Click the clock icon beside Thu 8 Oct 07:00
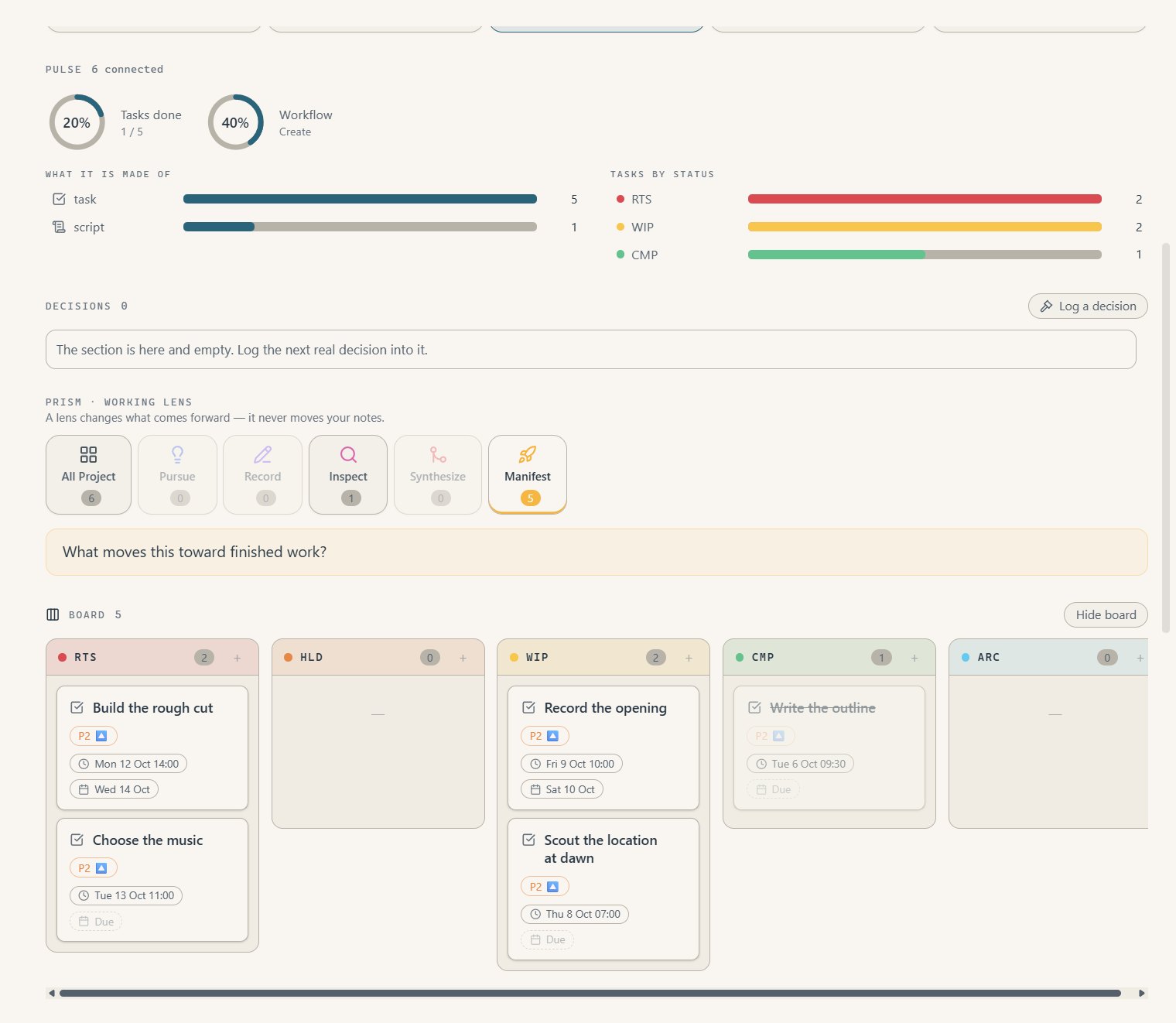 (x=535, y=914)
